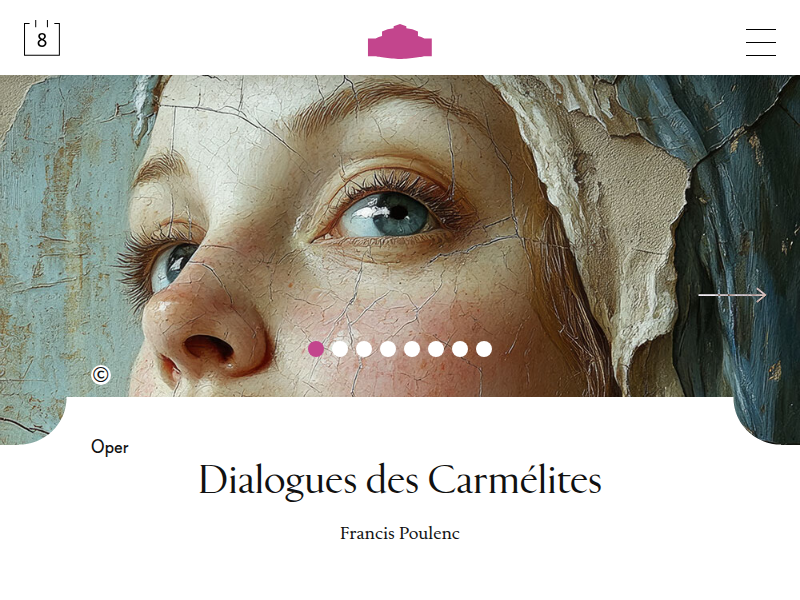
Task: Select the last carousel dot
Action: 484,349
